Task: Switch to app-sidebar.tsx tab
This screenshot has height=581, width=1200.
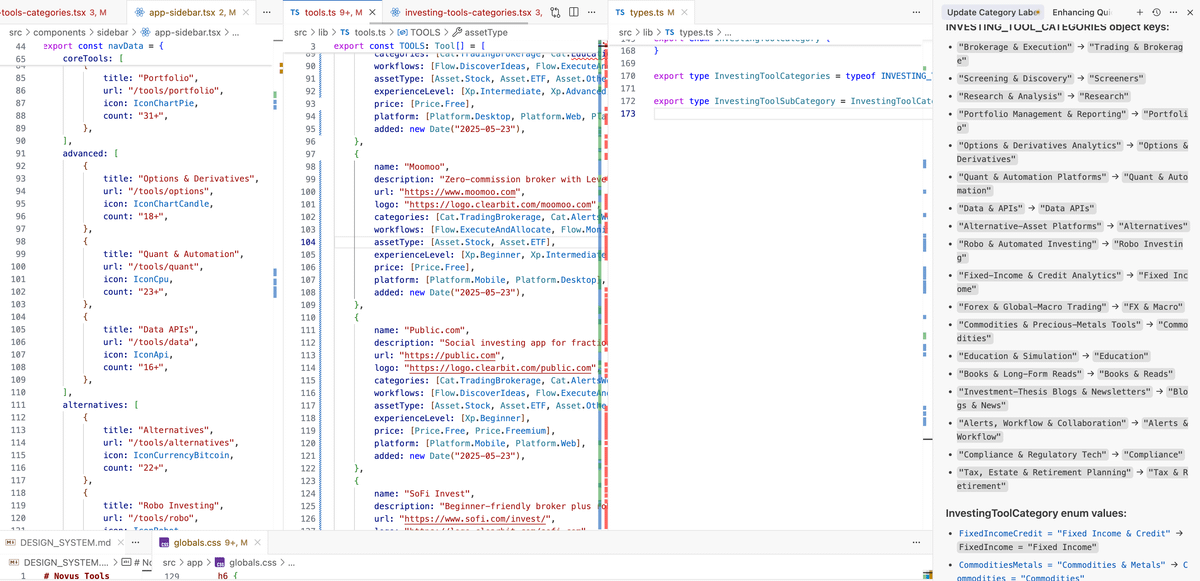Action: click(191, 12)
